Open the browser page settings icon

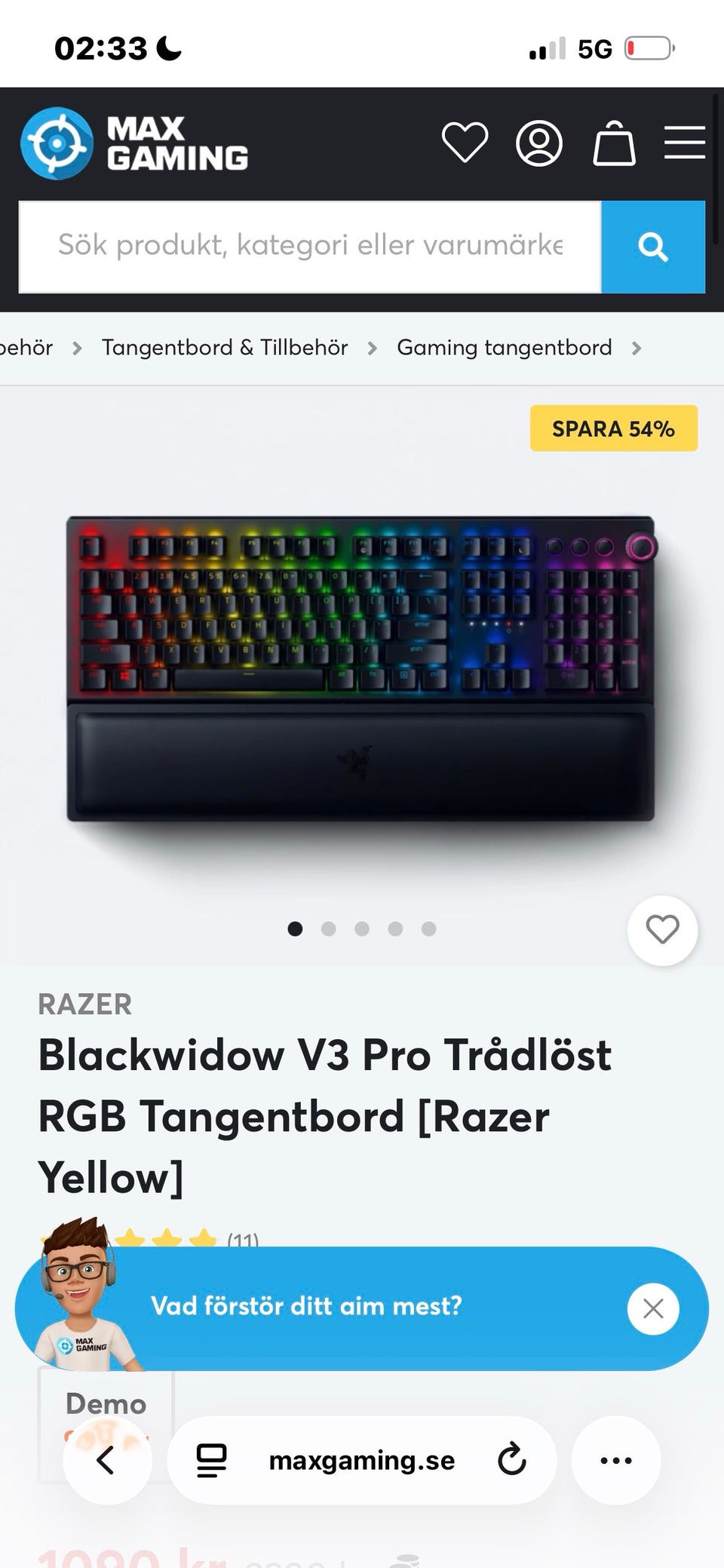tap(212, 1460)
